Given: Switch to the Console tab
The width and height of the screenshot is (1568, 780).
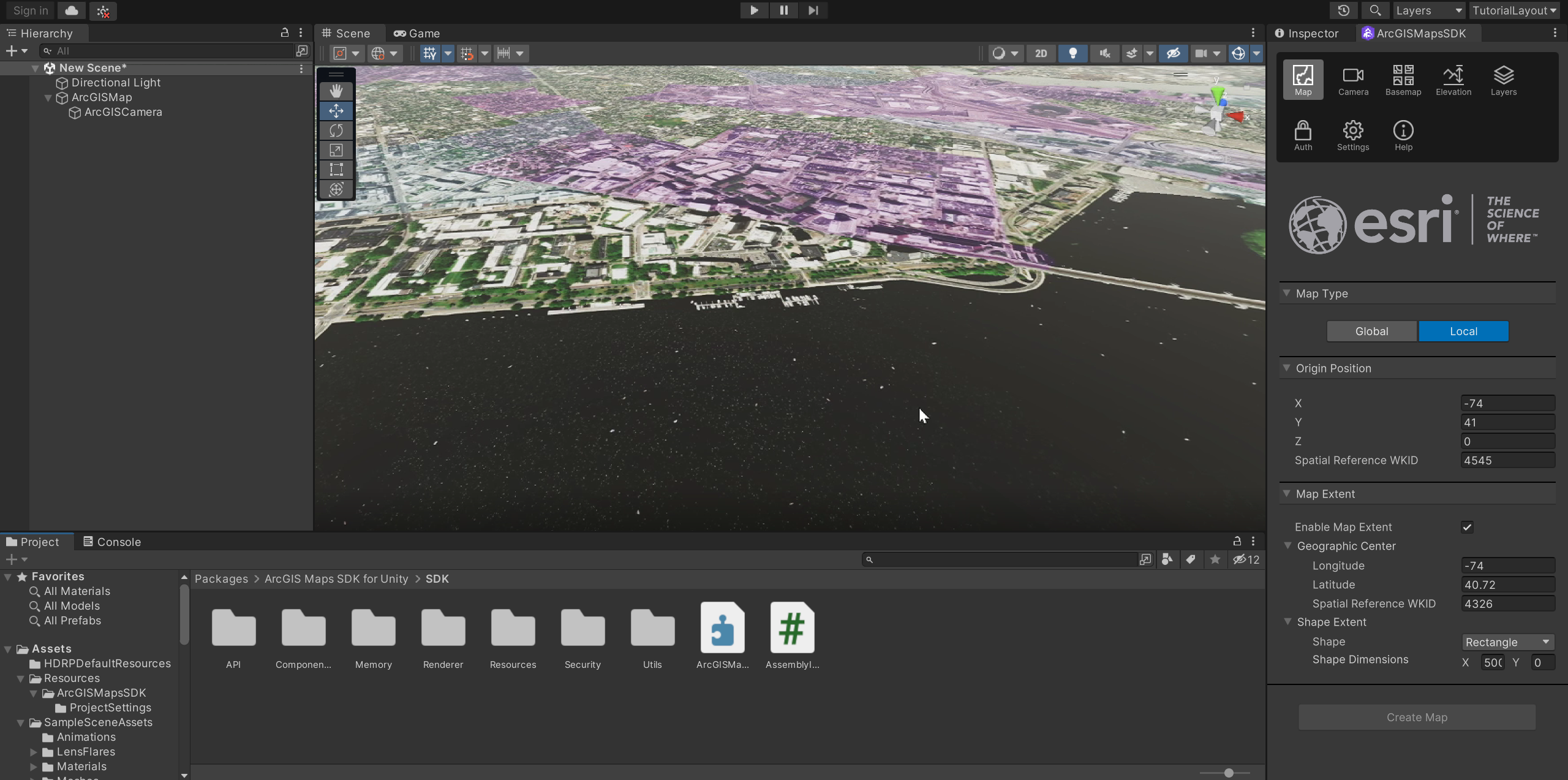Looking at the screenshot, I should tap(112, 542).
